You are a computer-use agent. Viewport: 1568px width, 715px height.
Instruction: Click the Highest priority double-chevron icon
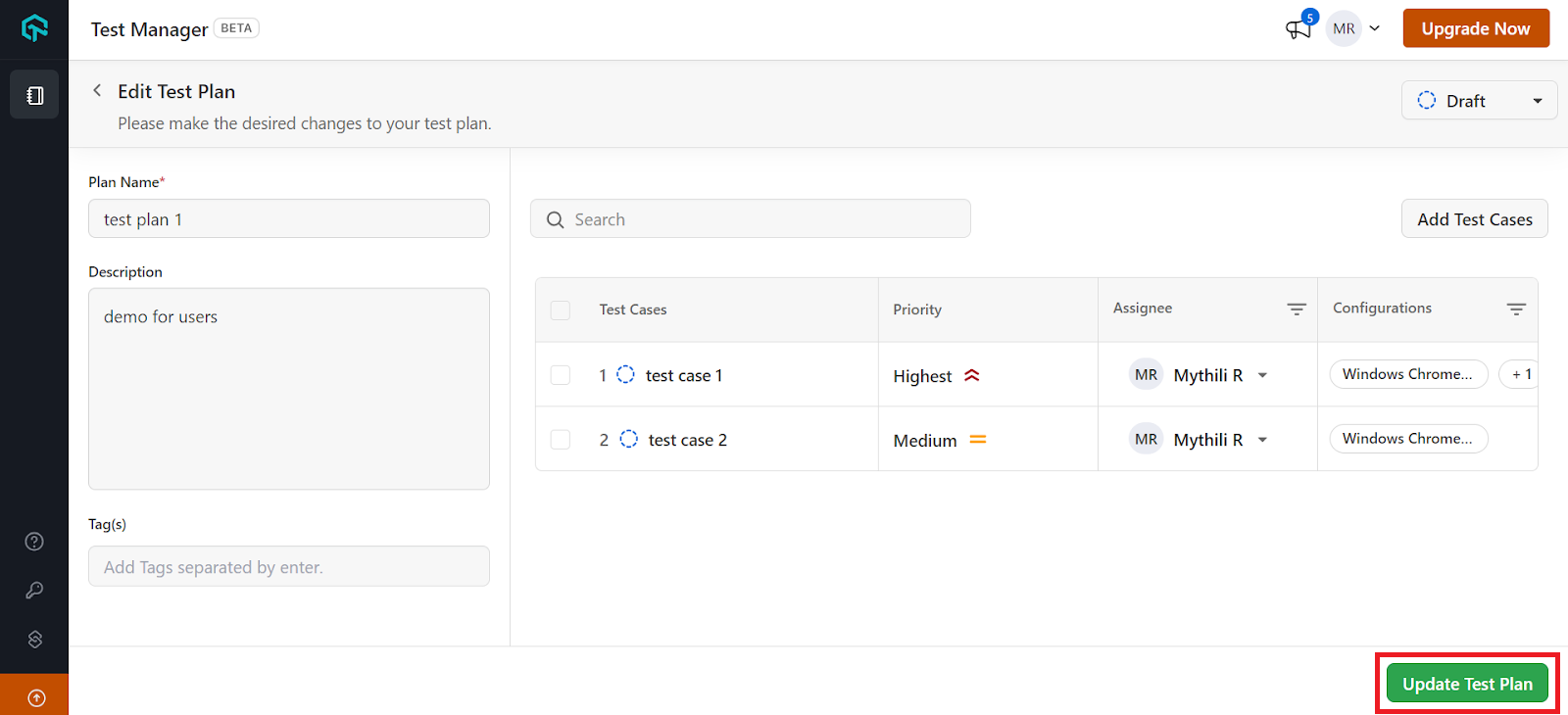pyautogui.click(x=972, y=375)
